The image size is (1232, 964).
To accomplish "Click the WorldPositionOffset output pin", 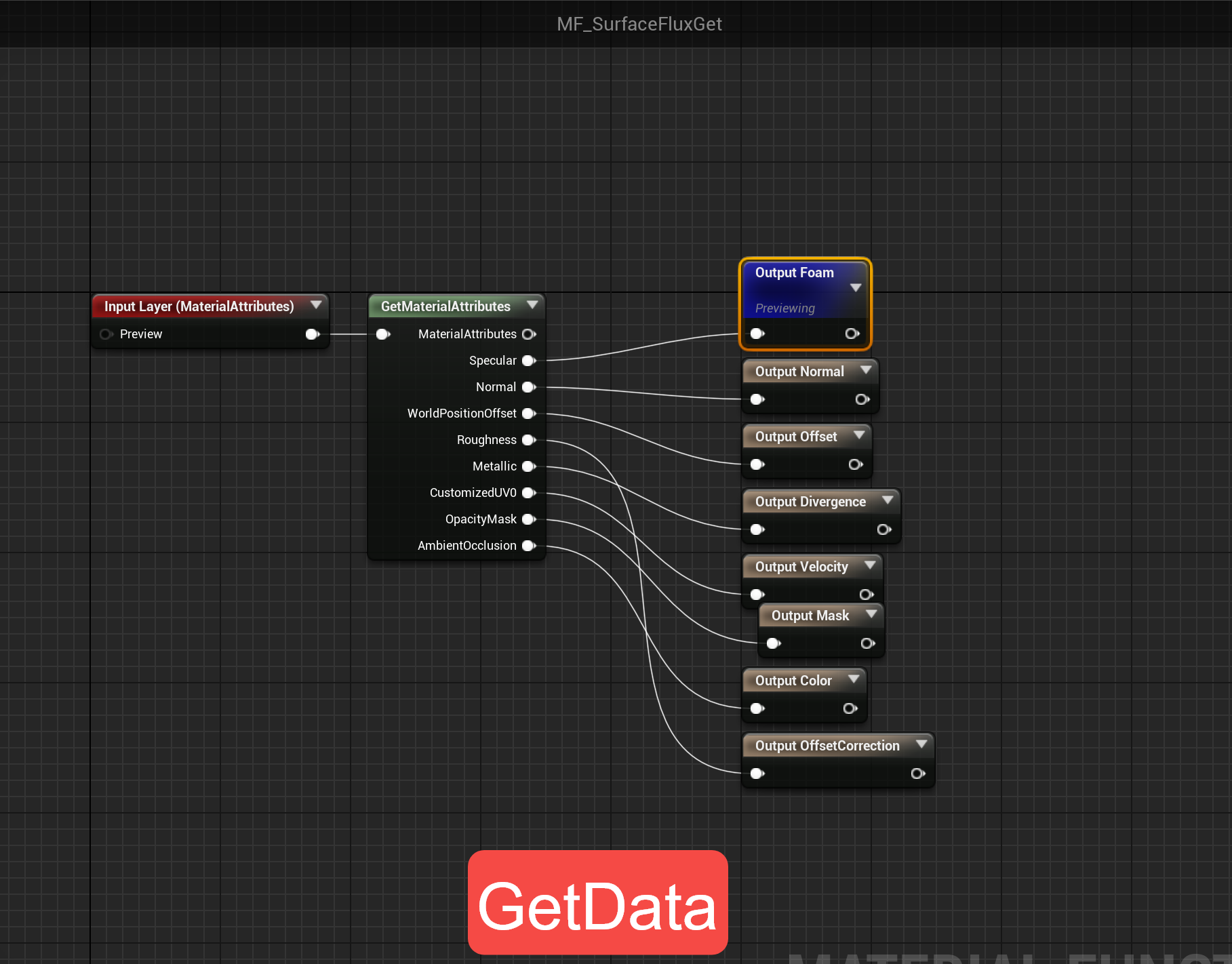I will tap(529, 414).
